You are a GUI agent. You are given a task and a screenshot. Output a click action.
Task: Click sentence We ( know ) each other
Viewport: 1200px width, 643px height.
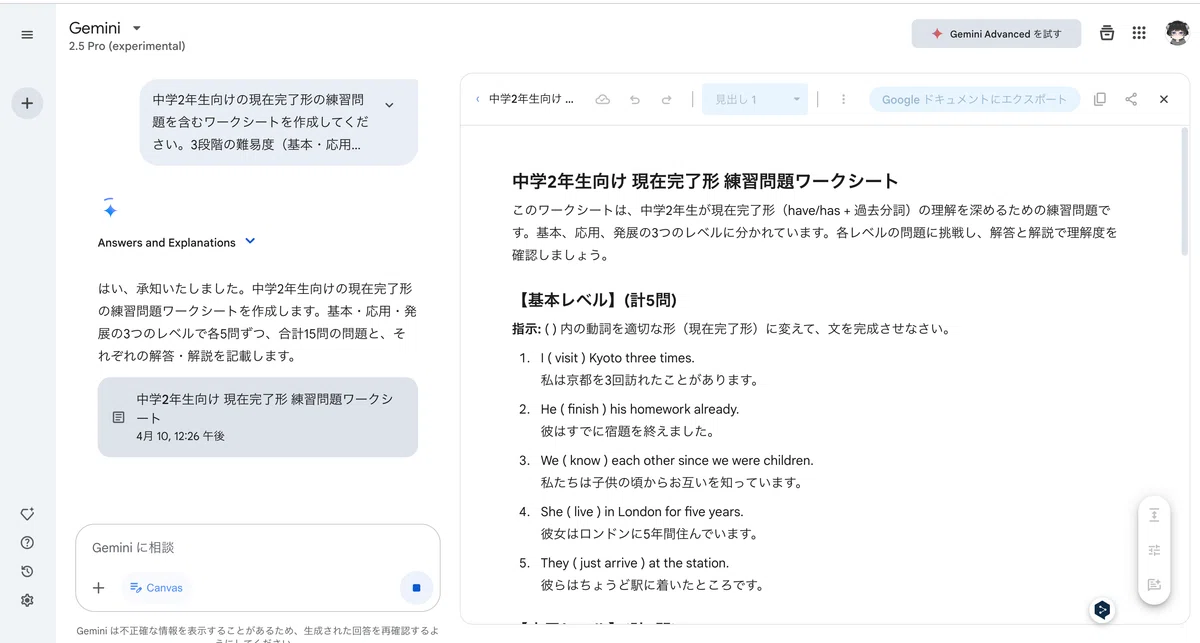pos(677,460)
